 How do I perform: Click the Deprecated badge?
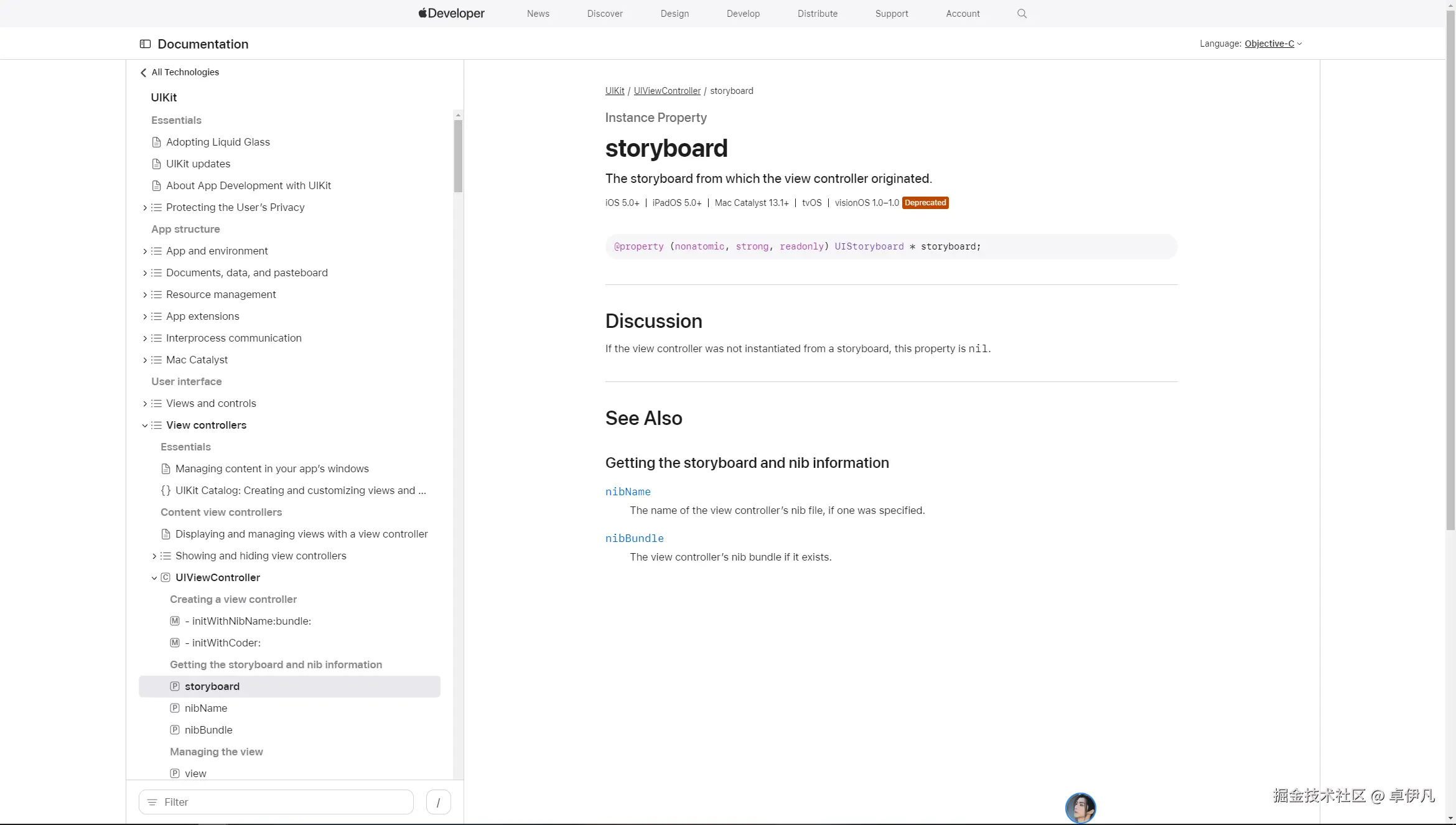click(925, 203)
